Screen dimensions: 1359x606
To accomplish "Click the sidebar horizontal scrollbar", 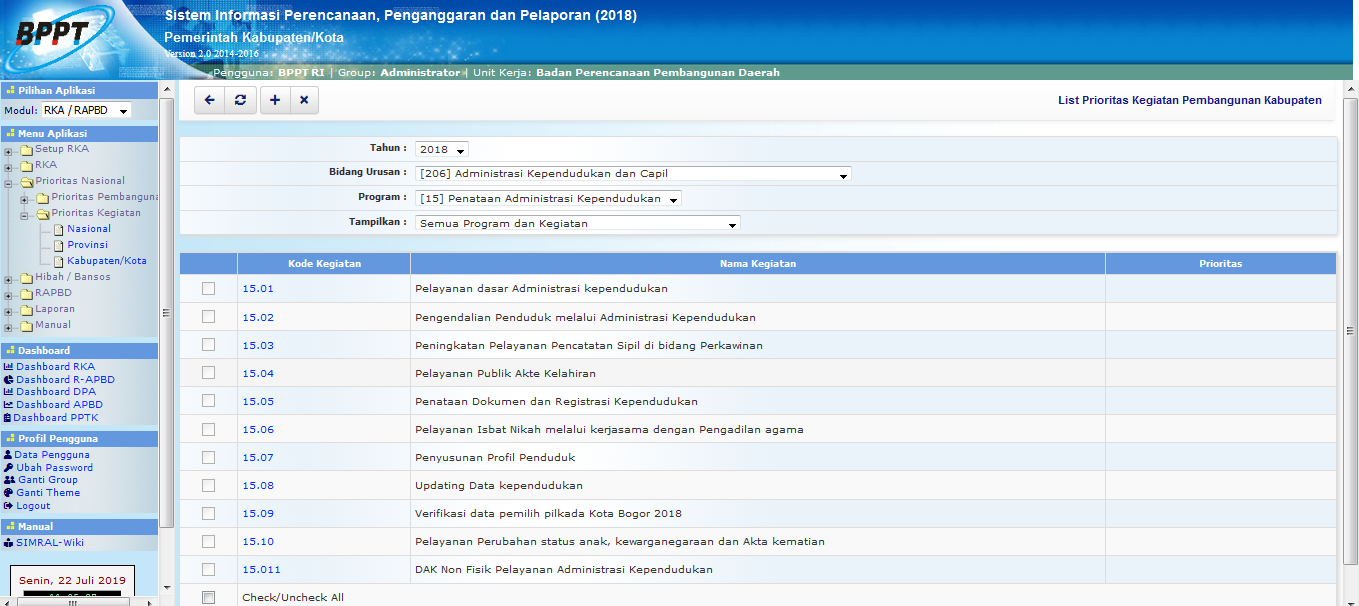I will click(80, 602).
